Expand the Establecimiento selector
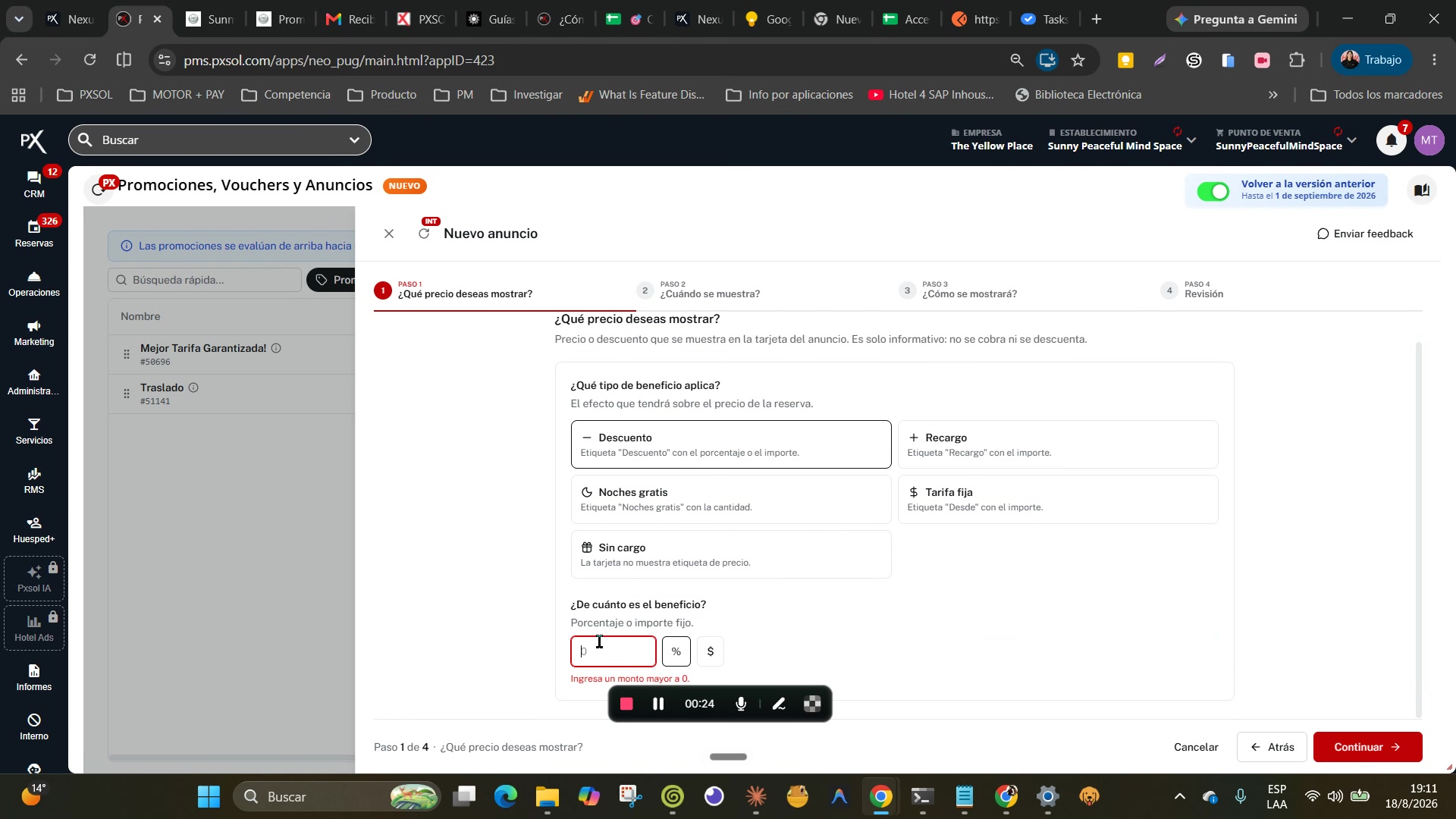Viewport: 1456px width, 819px height. [1191, 140]
